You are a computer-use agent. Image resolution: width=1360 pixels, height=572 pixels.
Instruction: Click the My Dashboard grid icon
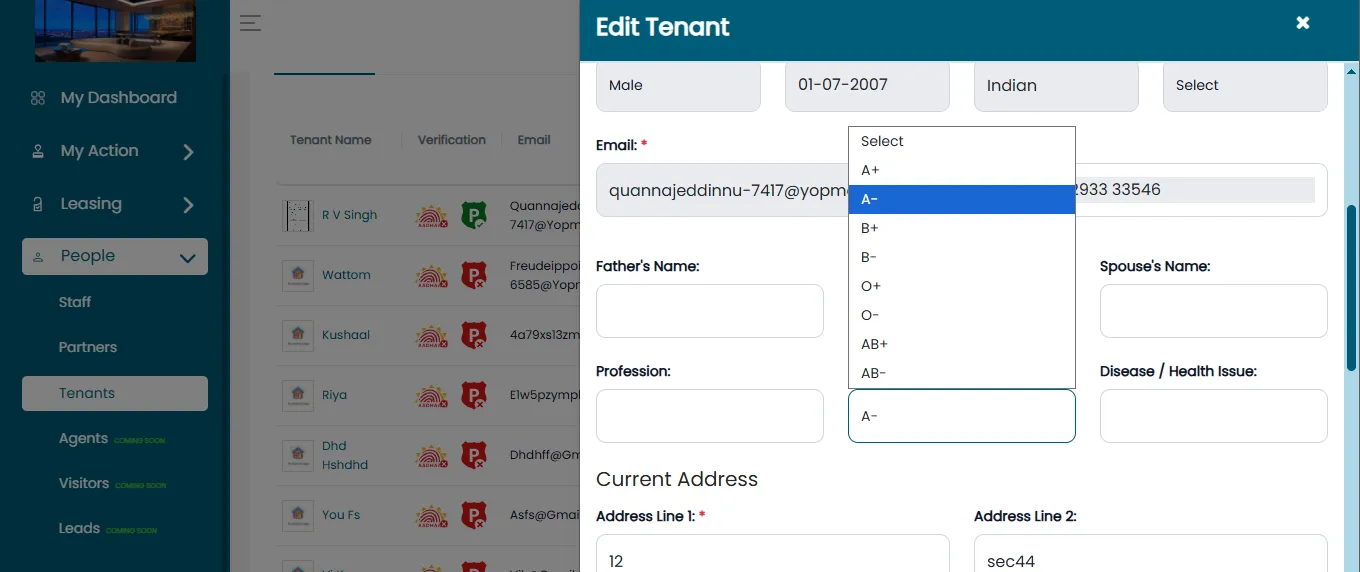(x=38, y=98)
